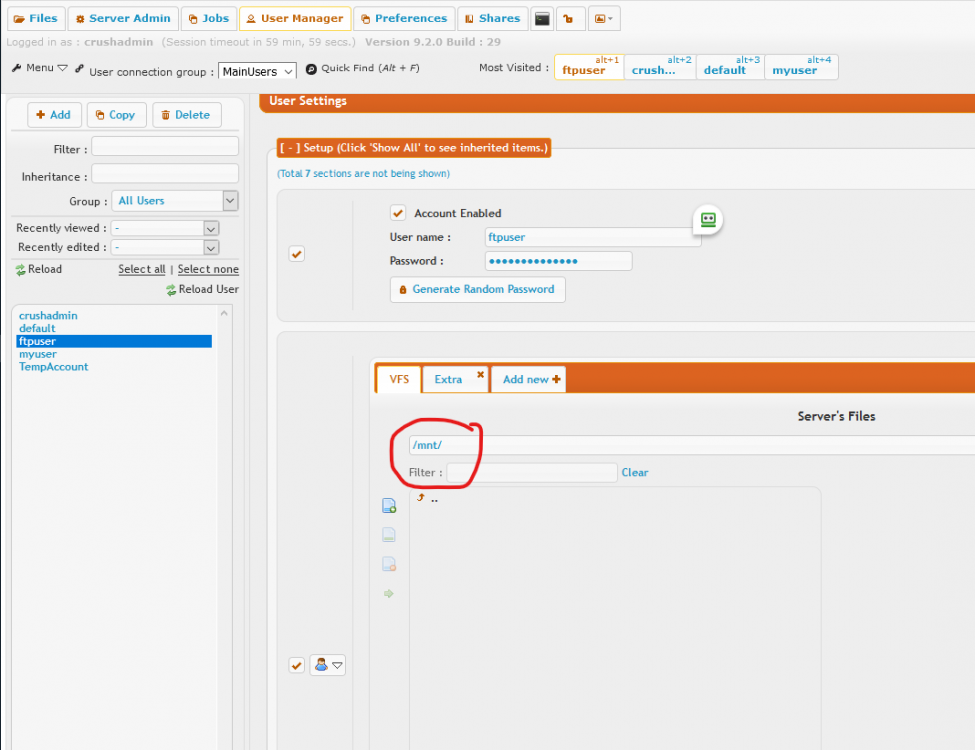Click the edit VFS item page icon
Image resolution: width=975 pixels, height=750 pixels.
pyautogui.click(x=389, y=535)
